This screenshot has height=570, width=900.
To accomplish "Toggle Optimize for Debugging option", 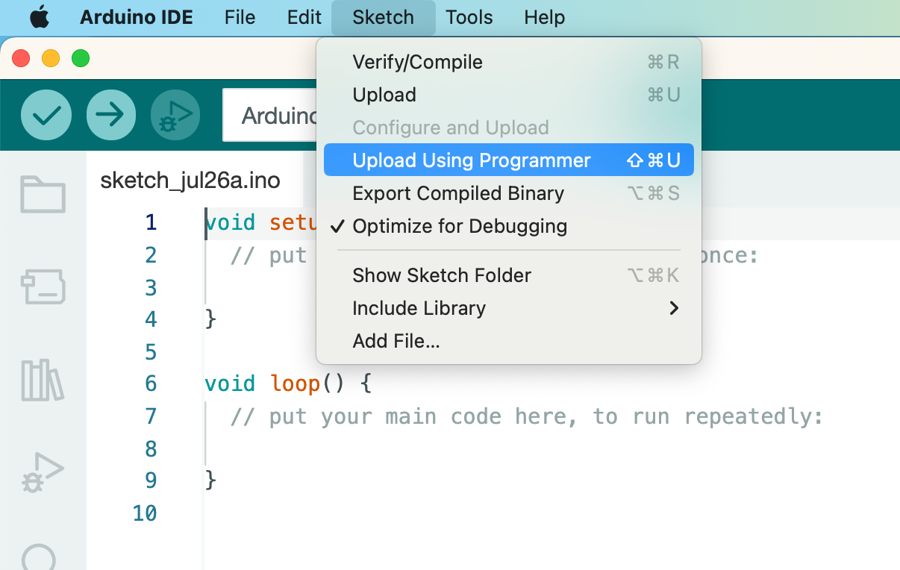I will click(x=459, y=226).
